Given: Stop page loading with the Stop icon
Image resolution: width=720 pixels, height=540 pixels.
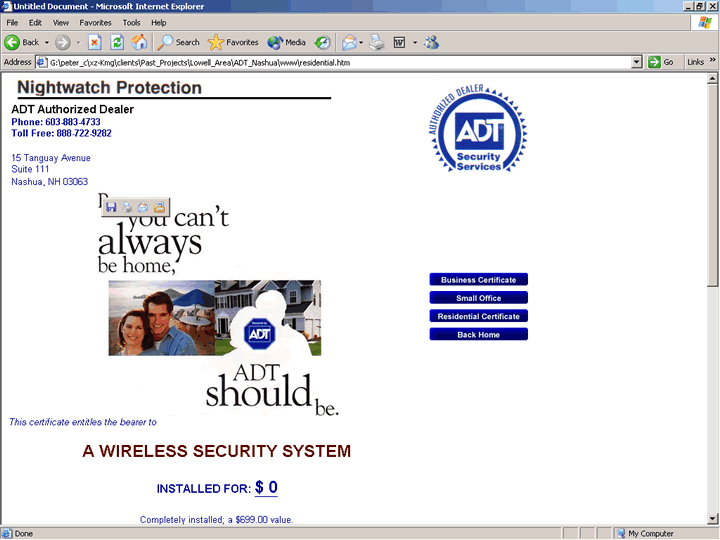Looking at the screenshot, I should 95,43.
